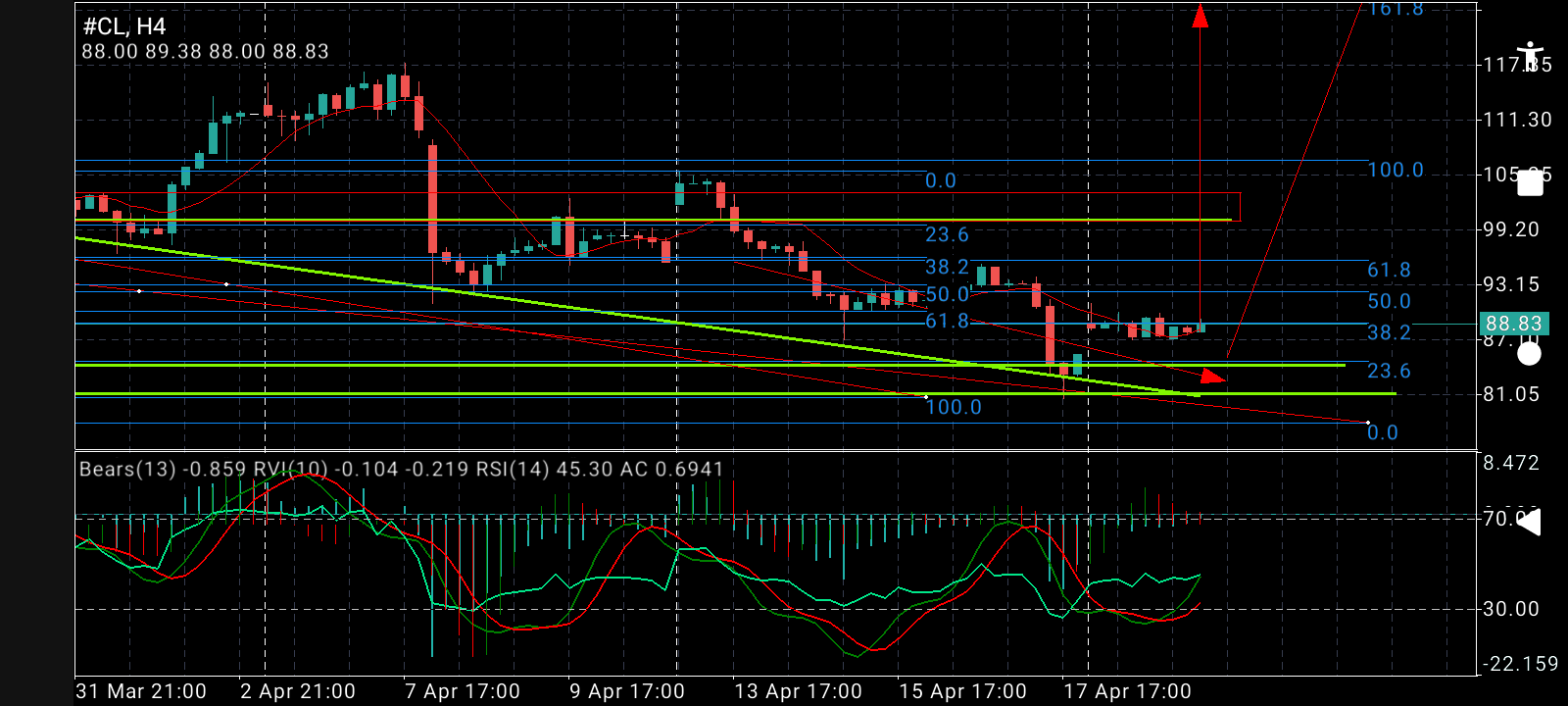Tap the 93.15 price axis label
The width and height of the screenshot is (1568, 706).
1511,284
